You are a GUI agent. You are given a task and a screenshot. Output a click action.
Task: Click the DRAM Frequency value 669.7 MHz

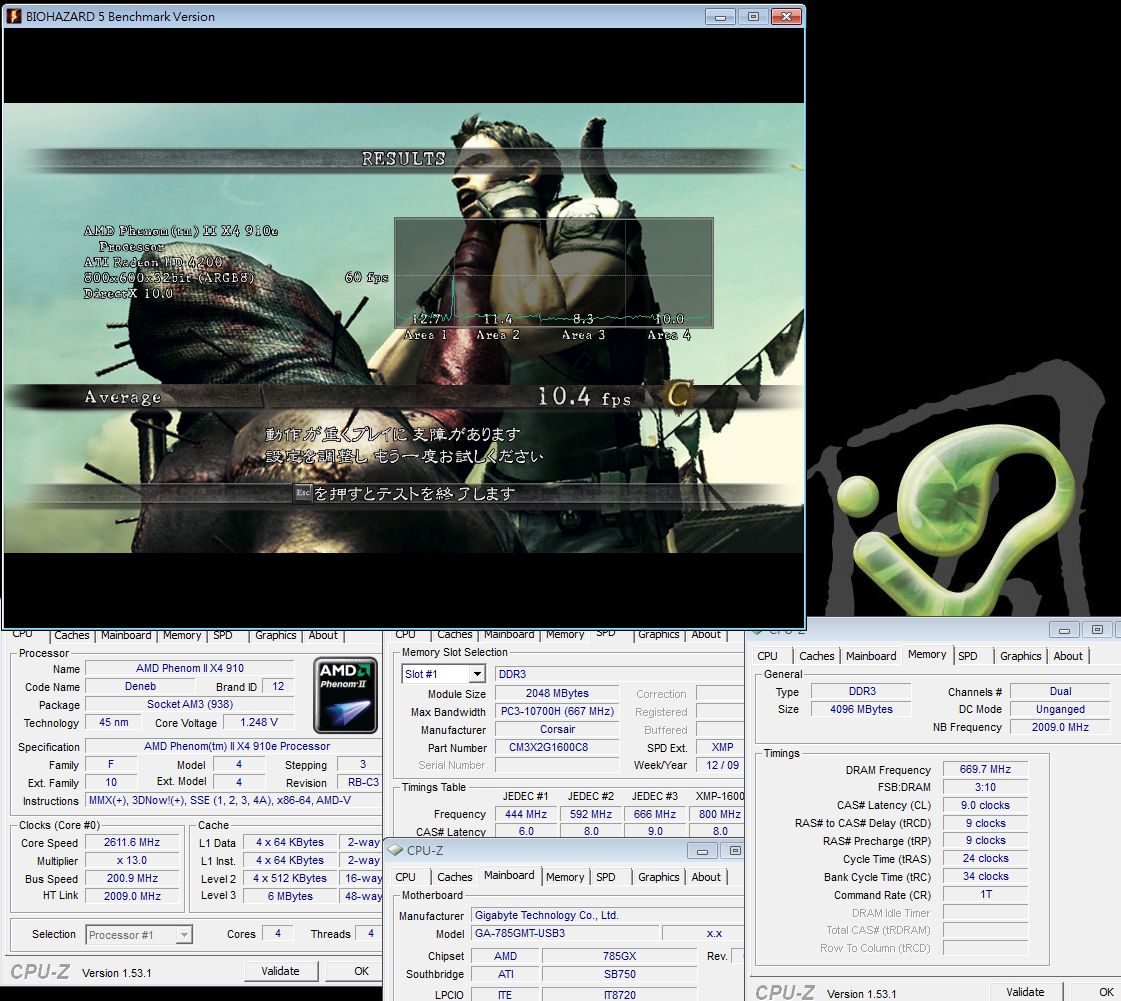point(985,769)
